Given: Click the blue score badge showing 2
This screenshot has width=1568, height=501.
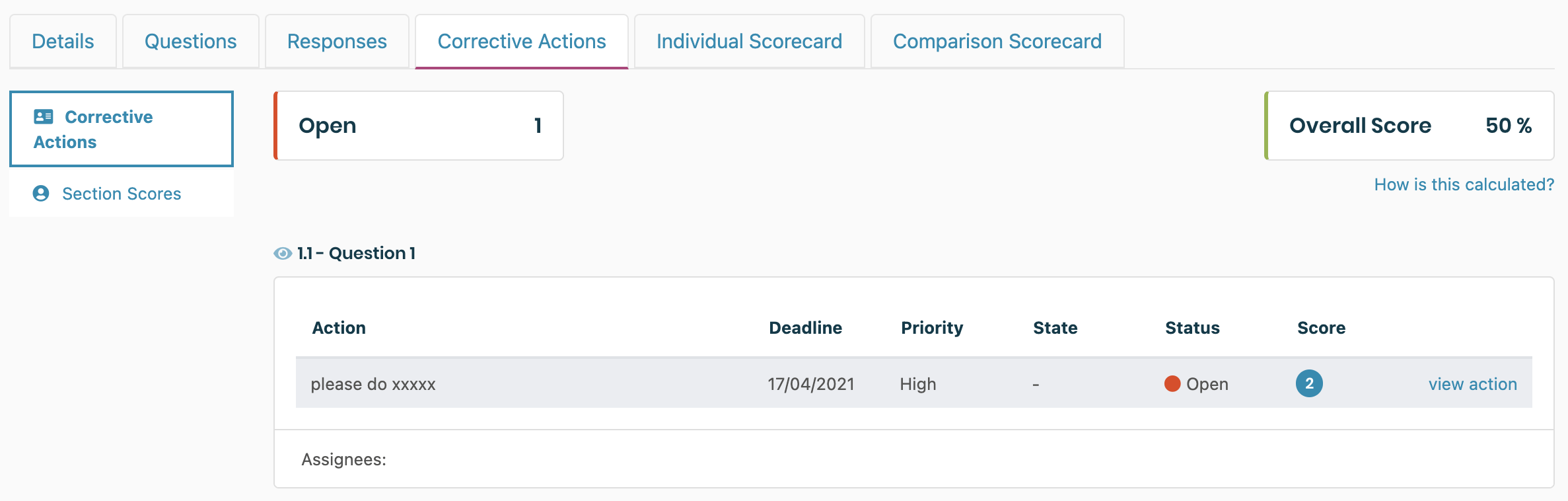Looking at the screenshot, I should tap(1308, 383).
